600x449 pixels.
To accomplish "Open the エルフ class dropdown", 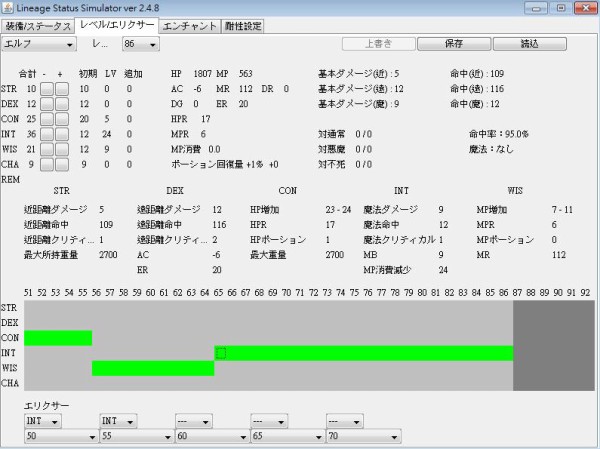I will [39, 45].
